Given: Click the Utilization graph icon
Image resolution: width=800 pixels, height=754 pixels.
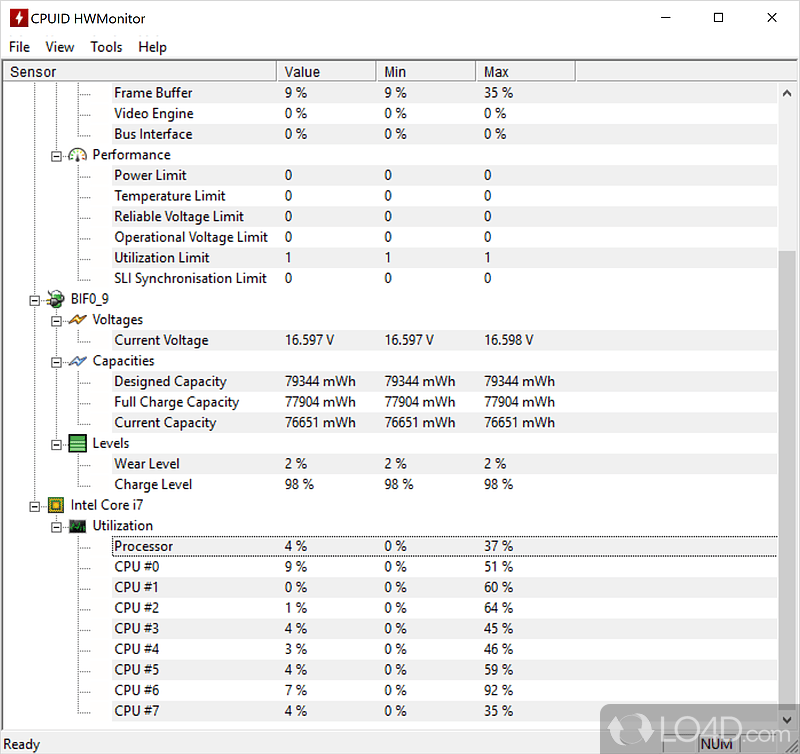Looking at the screenshot, I should [x=78, y=526].
